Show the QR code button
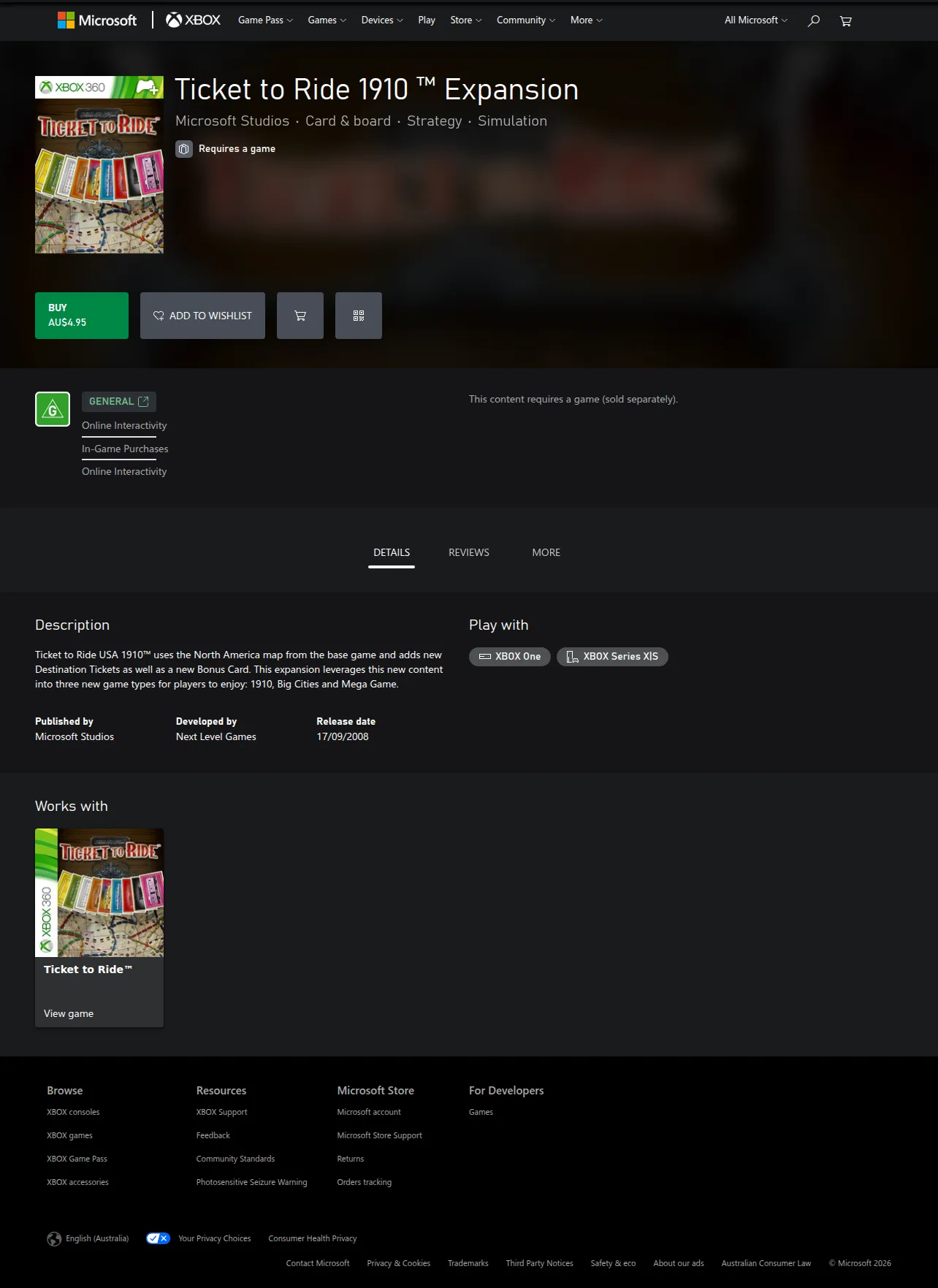The image size is (938, 1288). tap(359, 316)
